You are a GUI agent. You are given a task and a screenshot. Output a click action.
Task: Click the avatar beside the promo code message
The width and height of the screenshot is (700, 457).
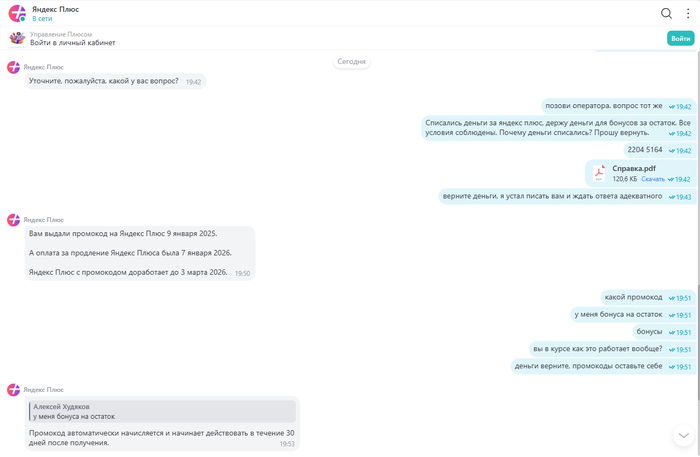[13, 219]
